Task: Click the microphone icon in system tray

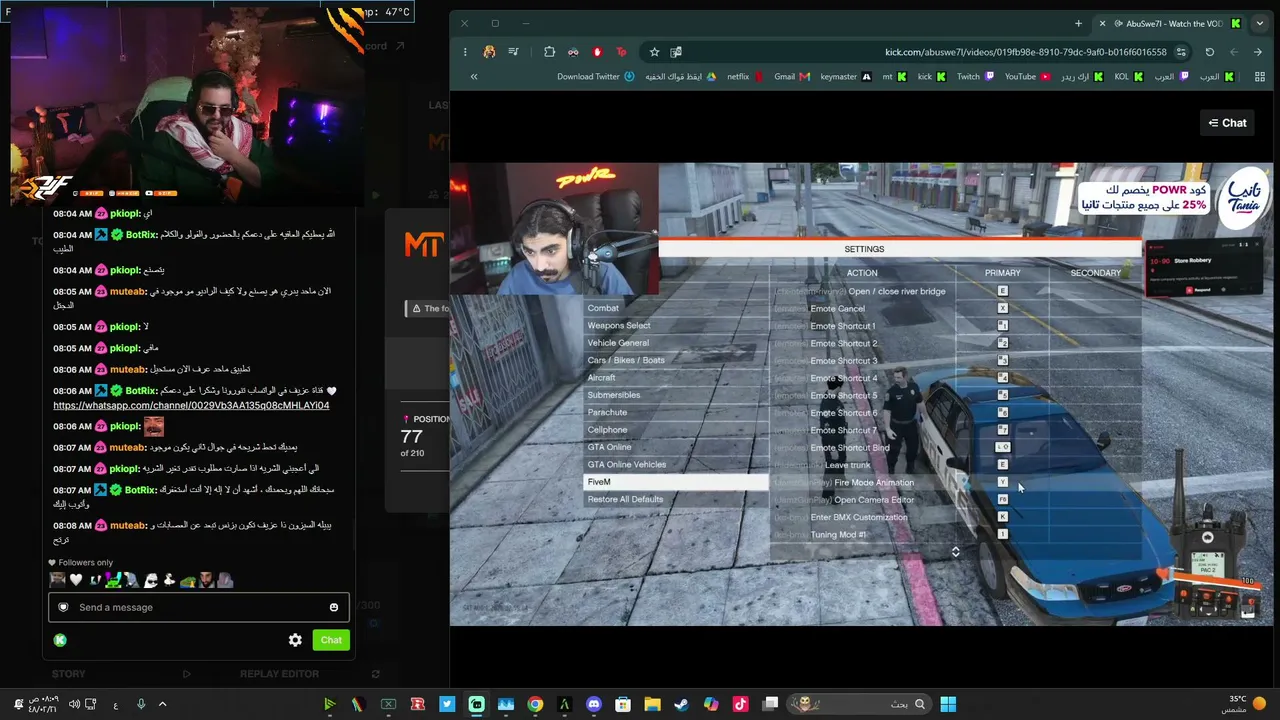Action: pyautogui.click(x=141, y=705)
